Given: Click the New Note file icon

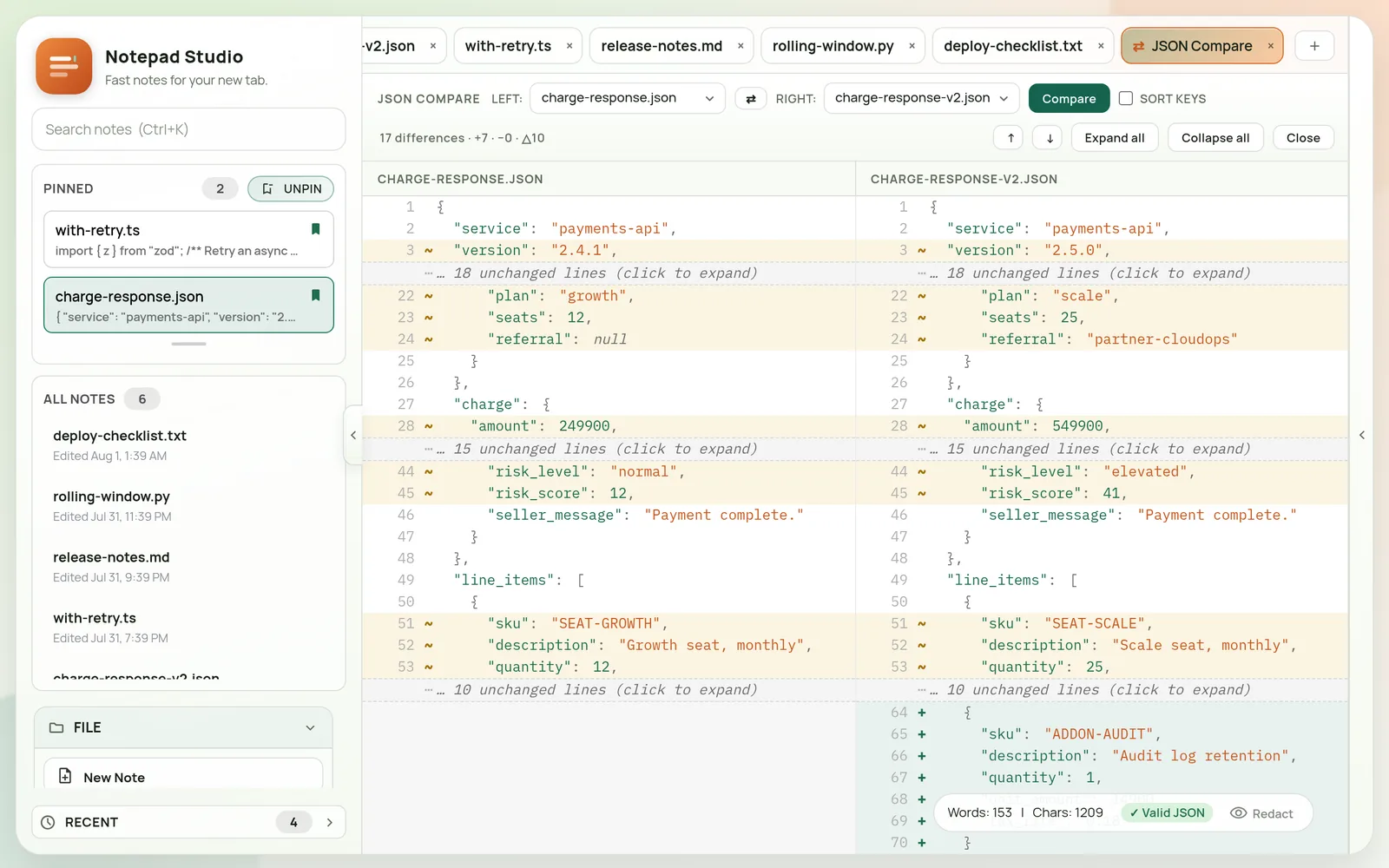Looking at the screenshot, I should click(x=65, y=776).
